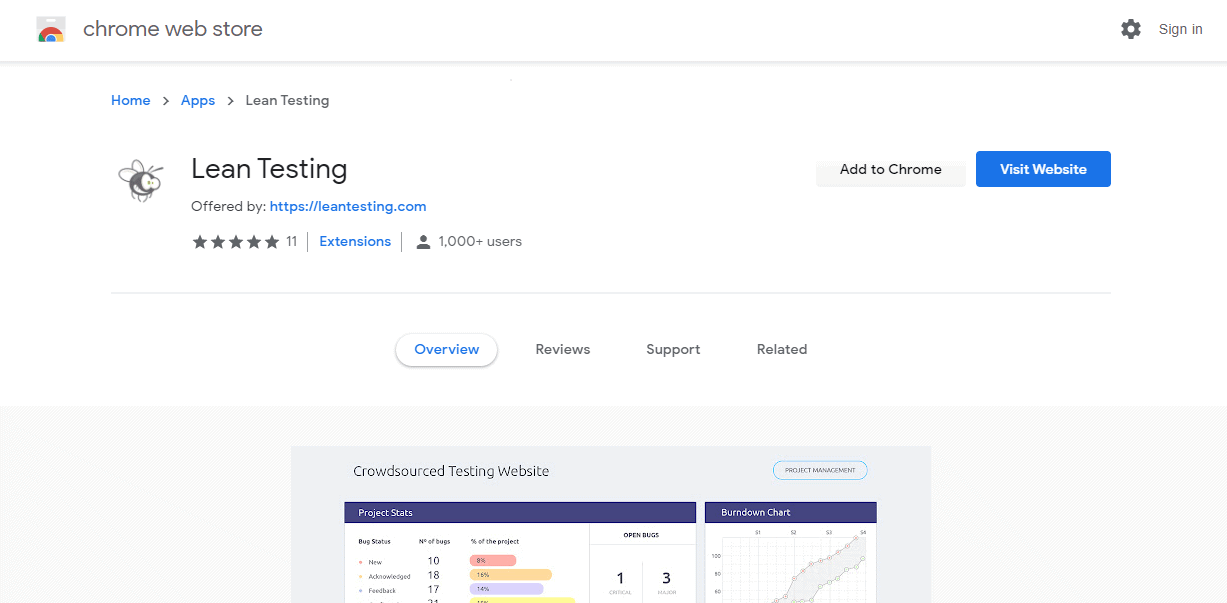Sign in to the Chrome Web Store
This screenshot has width=1227, height=603.
point(1180,30)
